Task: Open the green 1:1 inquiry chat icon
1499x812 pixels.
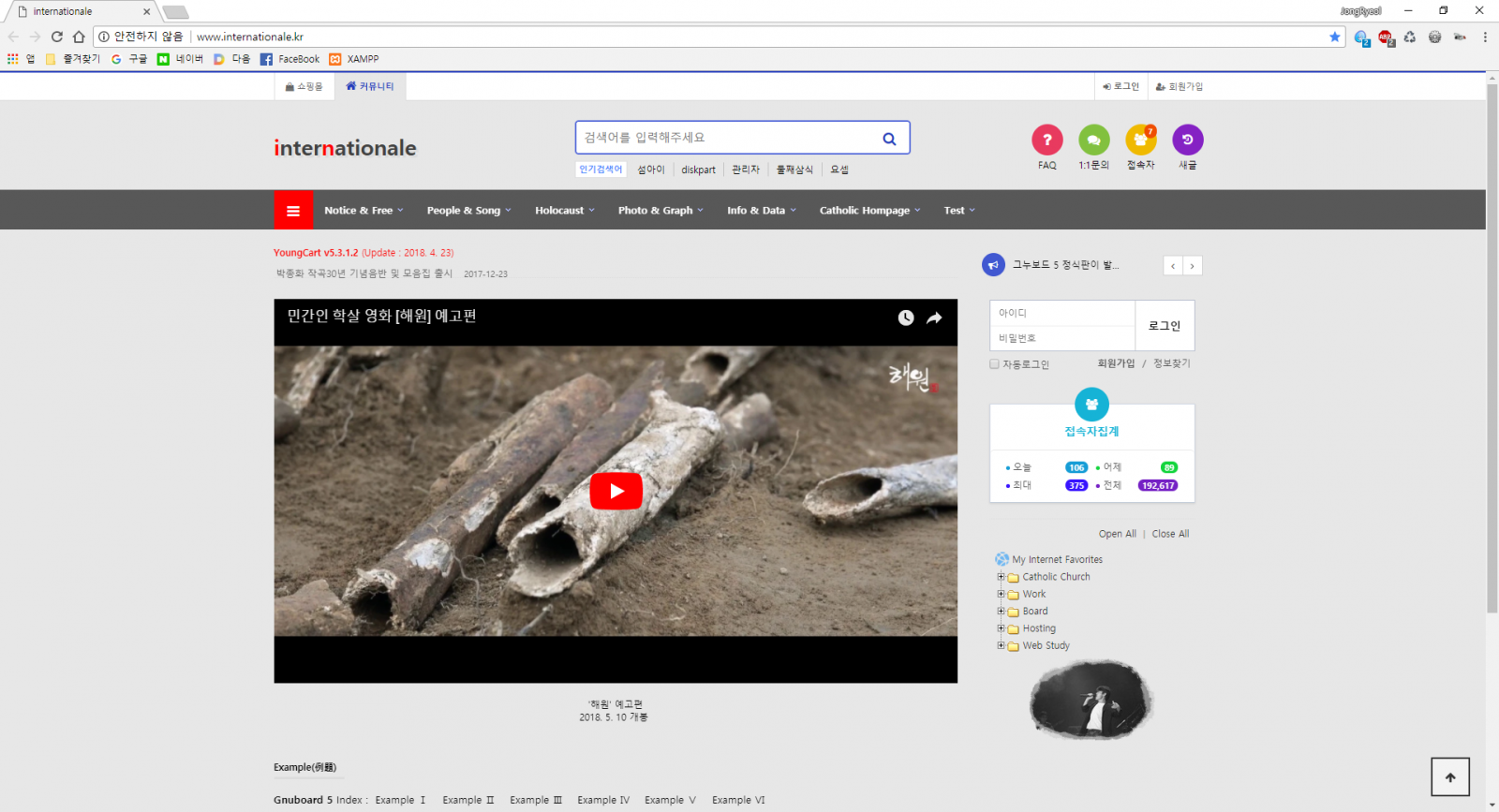Action: tap(1093, 140)
